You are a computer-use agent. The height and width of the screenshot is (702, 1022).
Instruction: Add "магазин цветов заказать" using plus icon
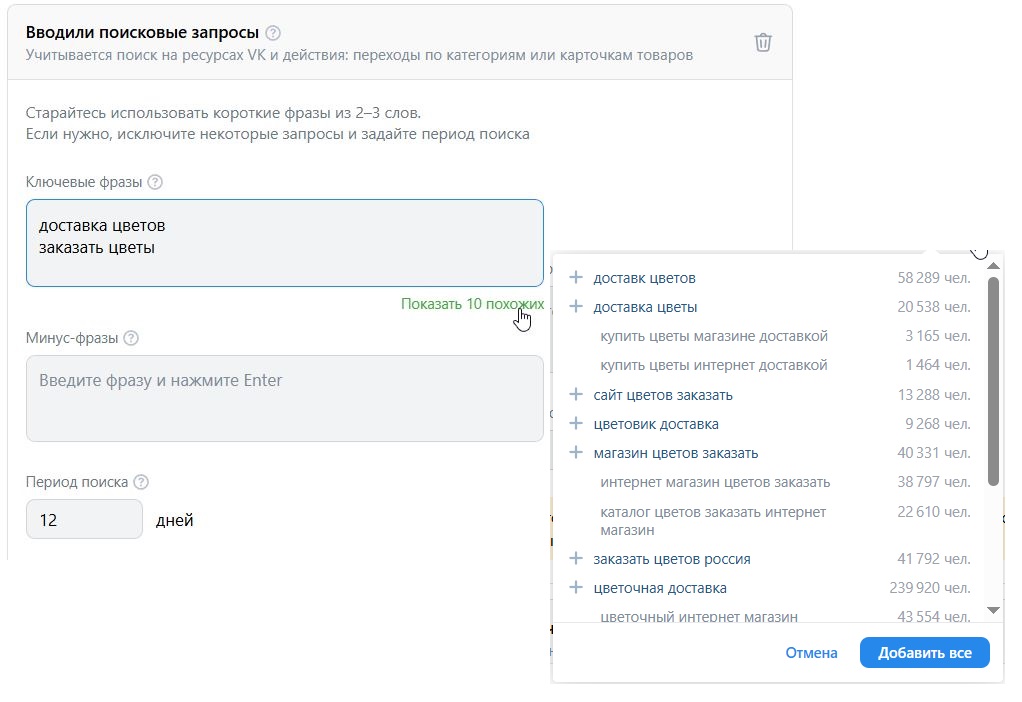pos(578,452)
